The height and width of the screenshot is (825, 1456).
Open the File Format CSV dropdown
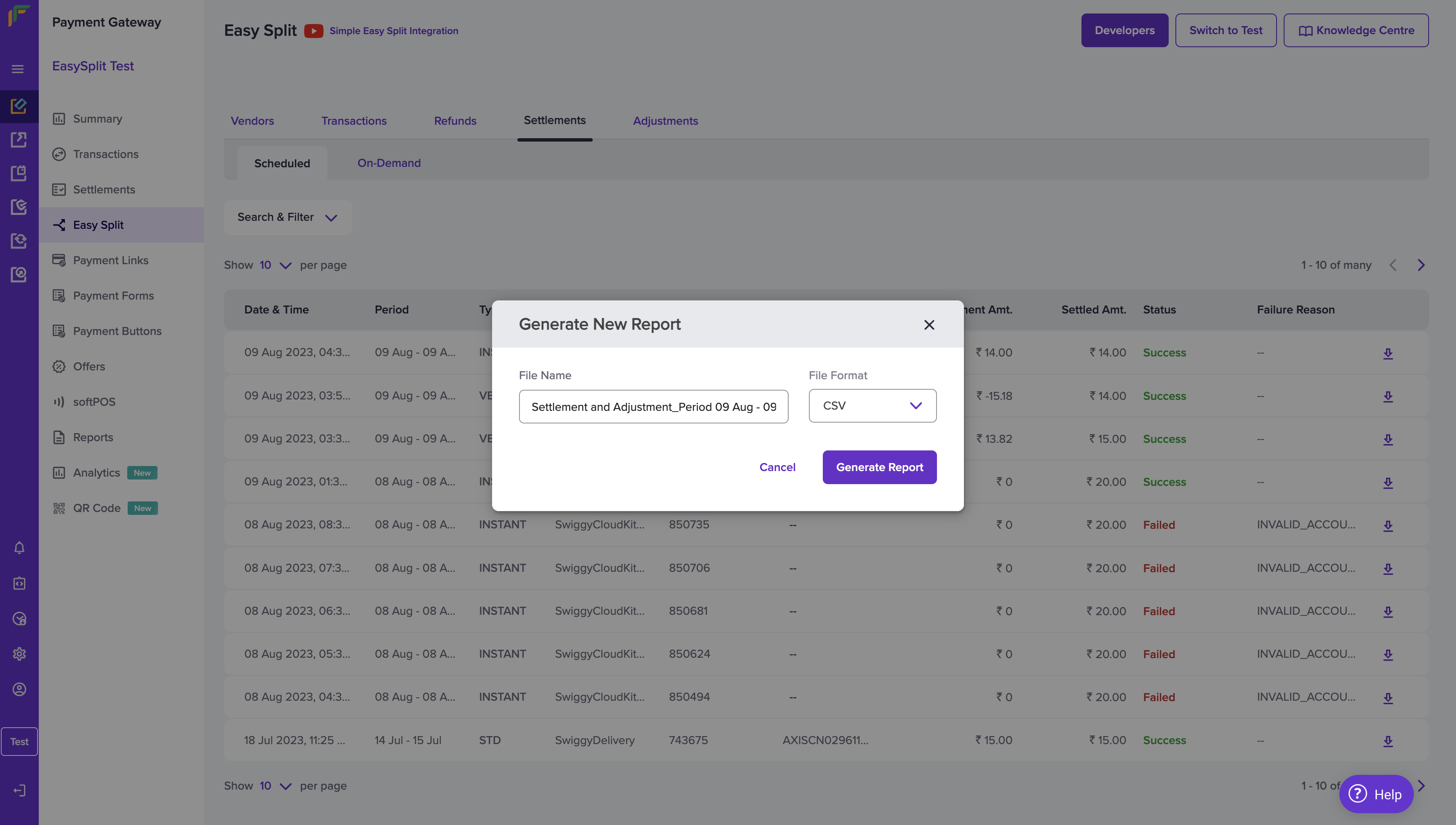872,406
